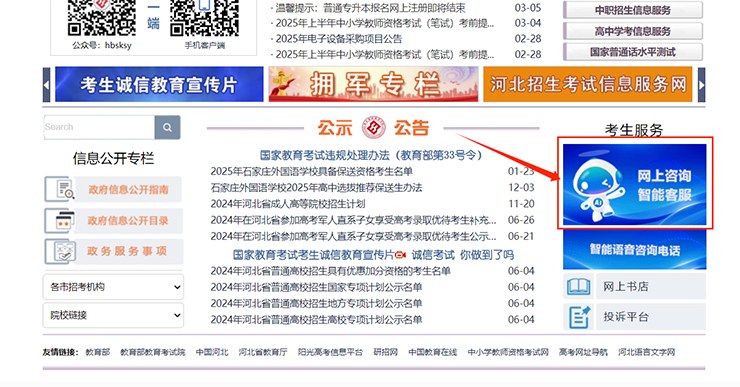
Task: Click the red emblem between 公示 and 公告
Action: click(x=373, y=128)
